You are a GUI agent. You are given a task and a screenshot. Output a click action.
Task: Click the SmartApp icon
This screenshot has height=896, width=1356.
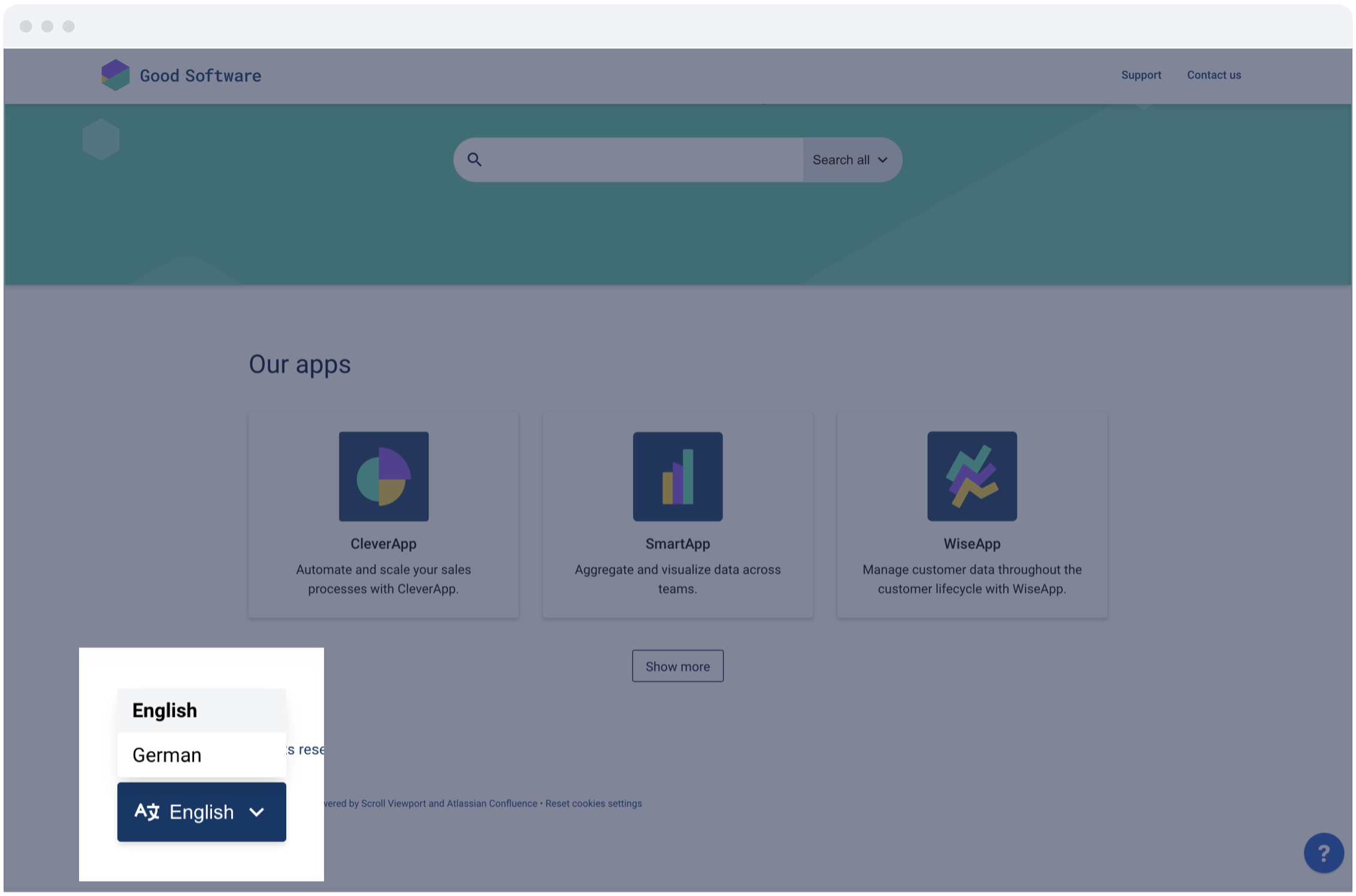(678, 476)
